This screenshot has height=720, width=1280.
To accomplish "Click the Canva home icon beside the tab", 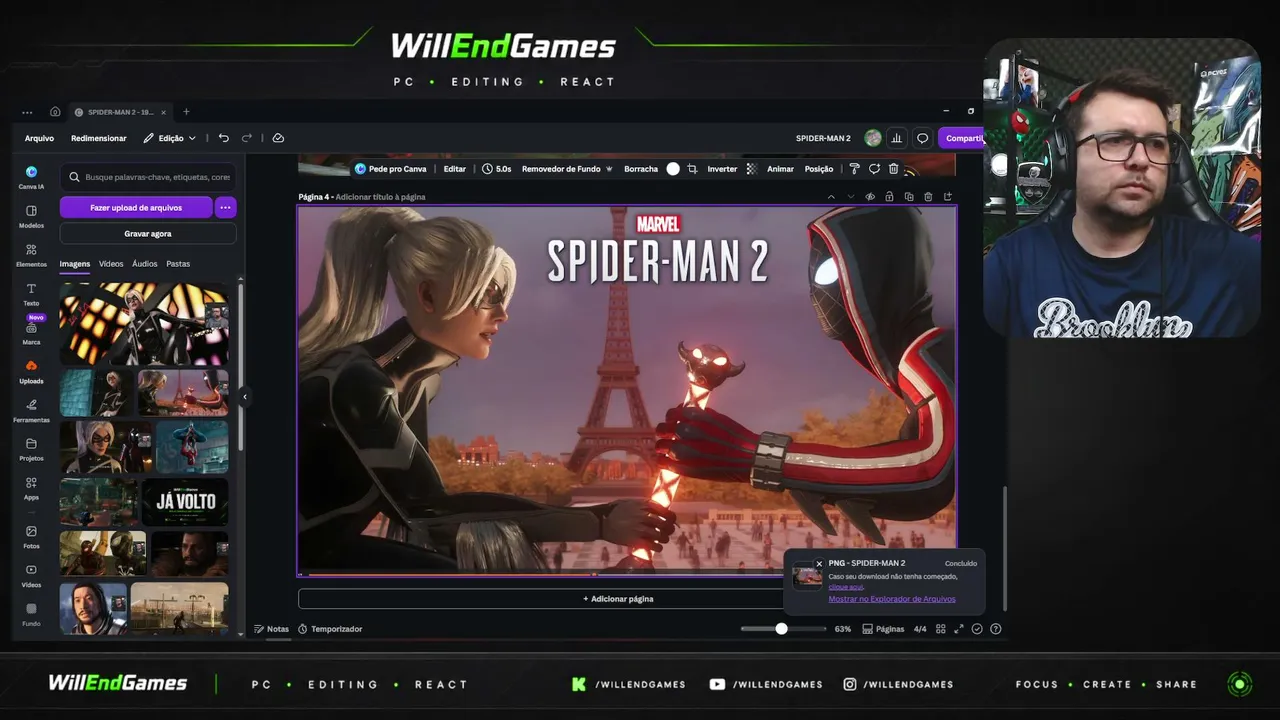I will 55,112.
